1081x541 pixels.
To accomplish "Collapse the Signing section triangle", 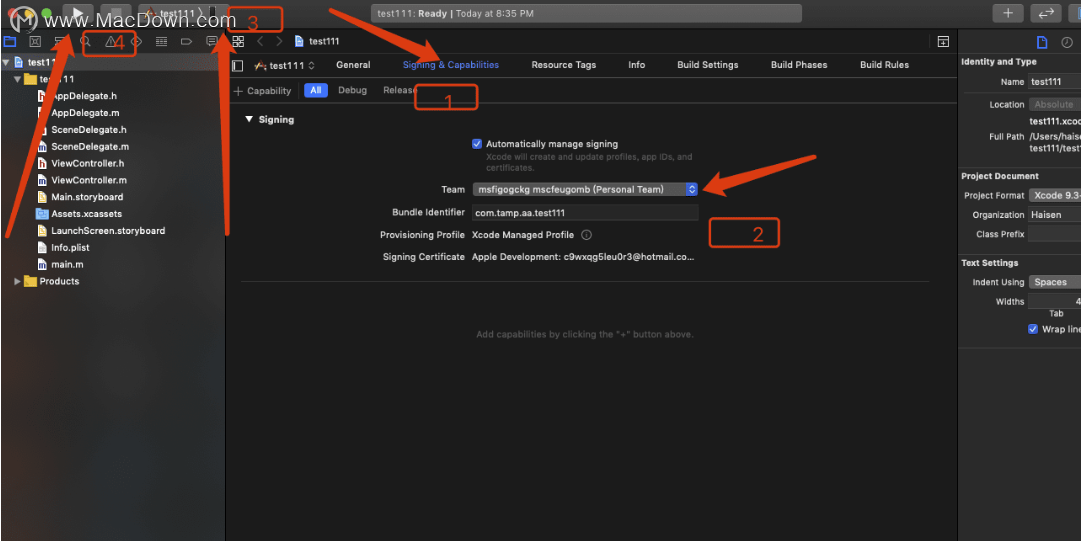I will point(250,120).
